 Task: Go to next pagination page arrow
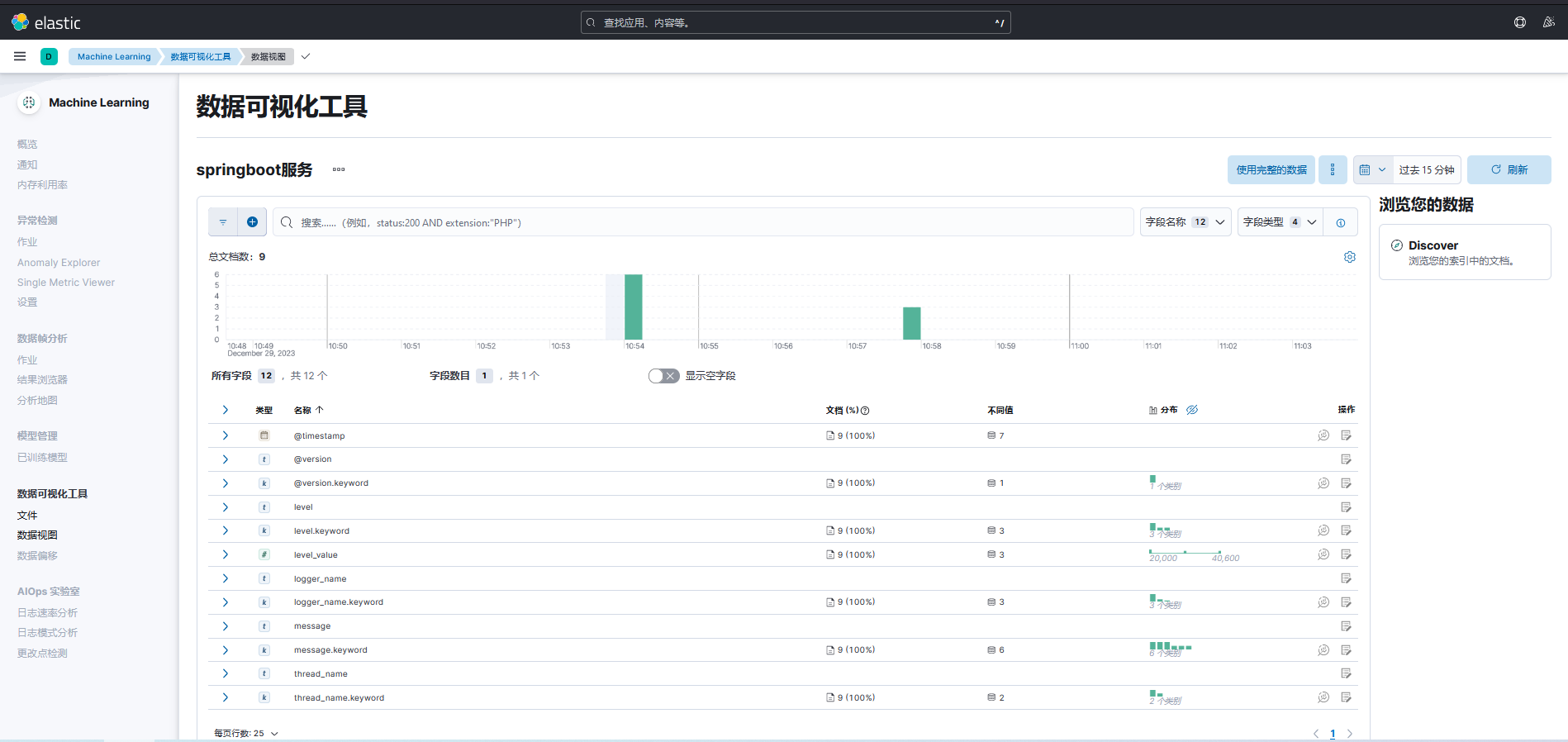[1350, 734]
